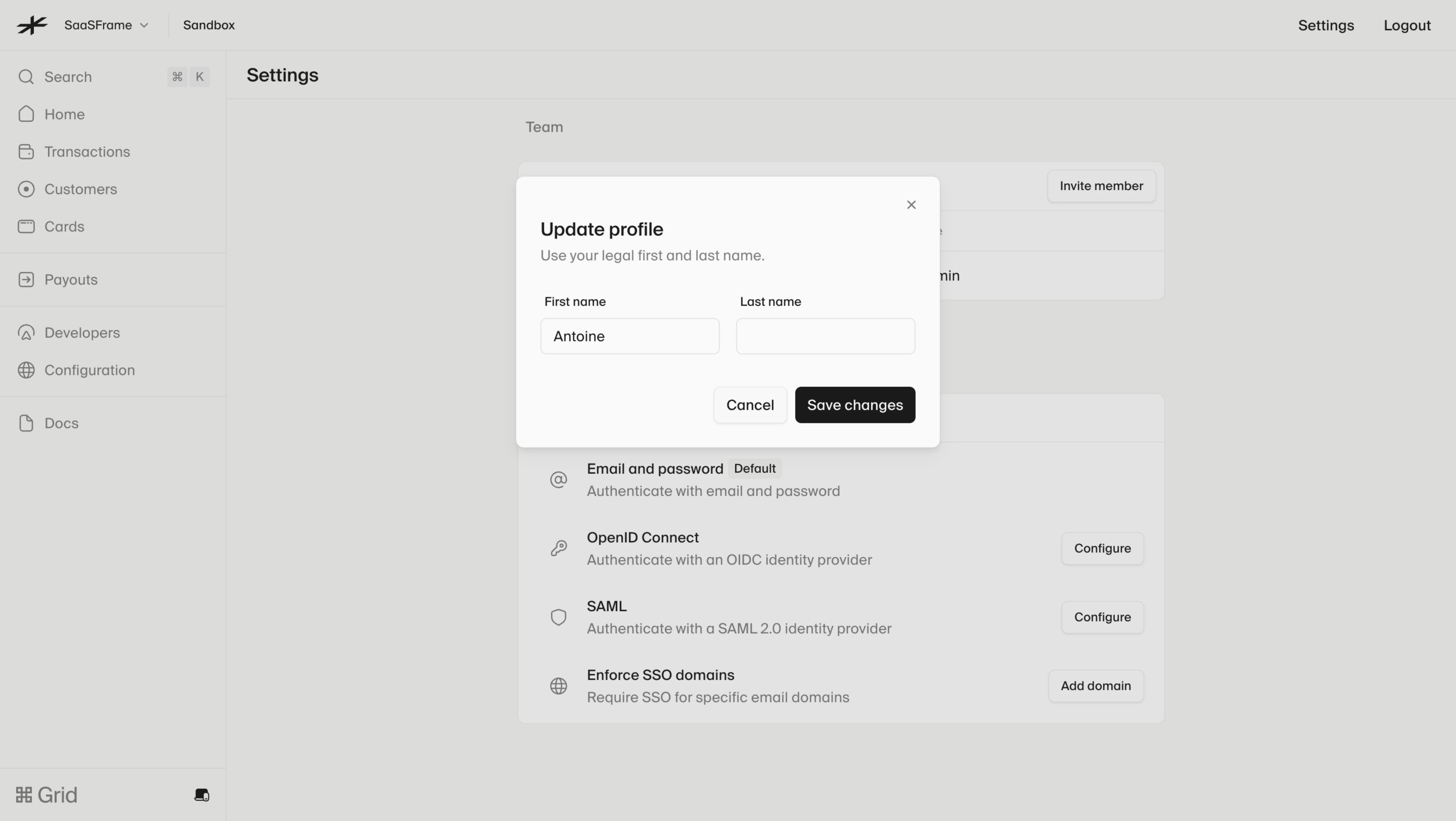Click the SAML shield icon

[558, 617]
